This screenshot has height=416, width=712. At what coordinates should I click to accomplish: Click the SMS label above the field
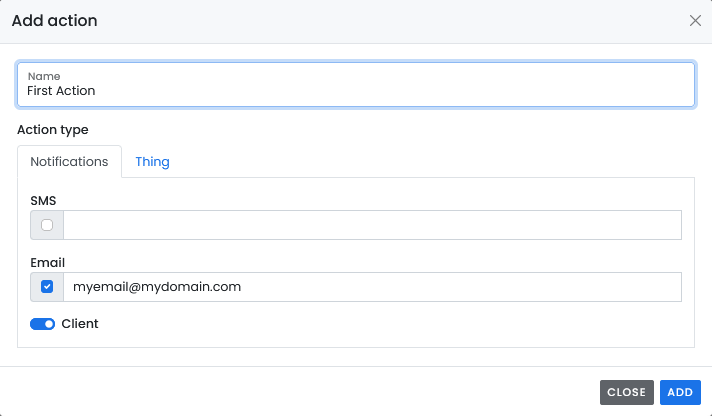[x=43, y=201]
